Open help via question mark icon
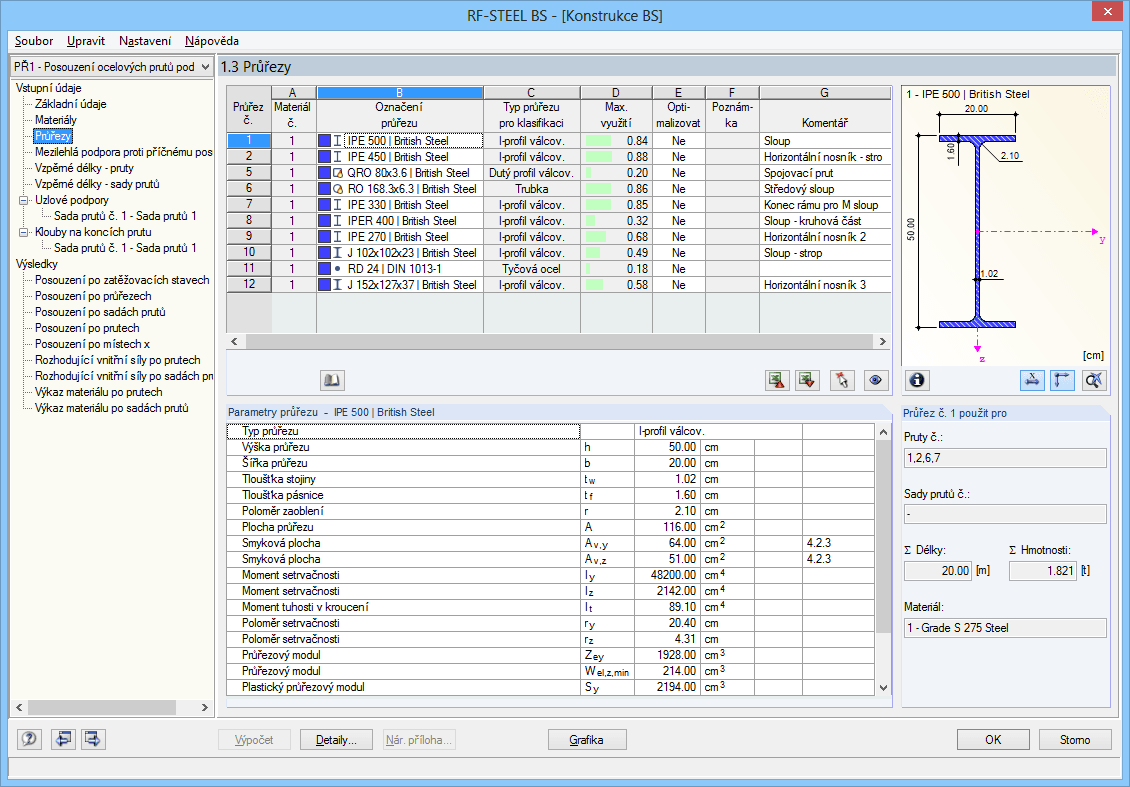This screenshot has width=1130, height=787. pyautogui.click(x=30, y=739)
